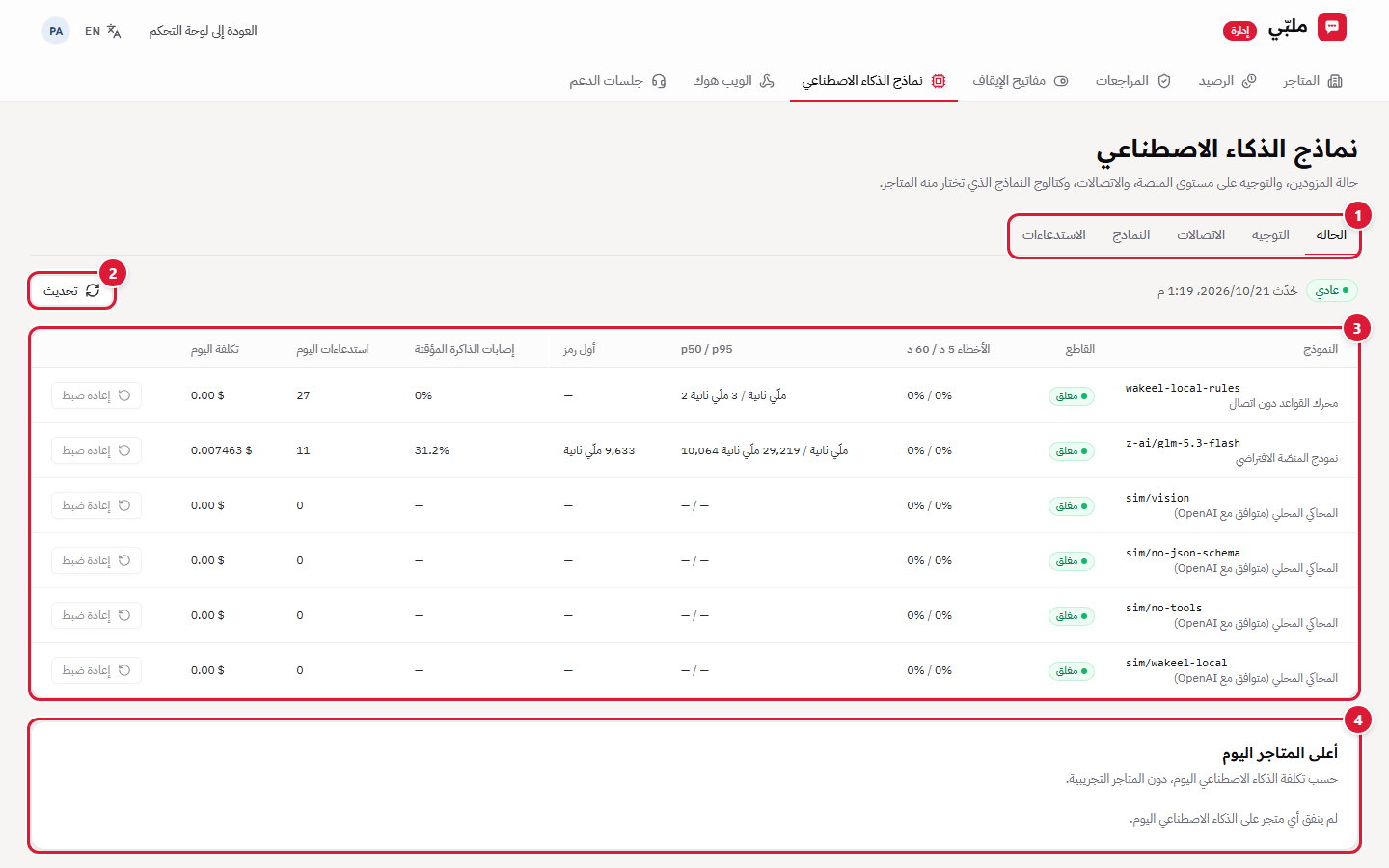Click the headset icon beside جلسات الدعم
Screen dimensions: 1389x868
659,81
